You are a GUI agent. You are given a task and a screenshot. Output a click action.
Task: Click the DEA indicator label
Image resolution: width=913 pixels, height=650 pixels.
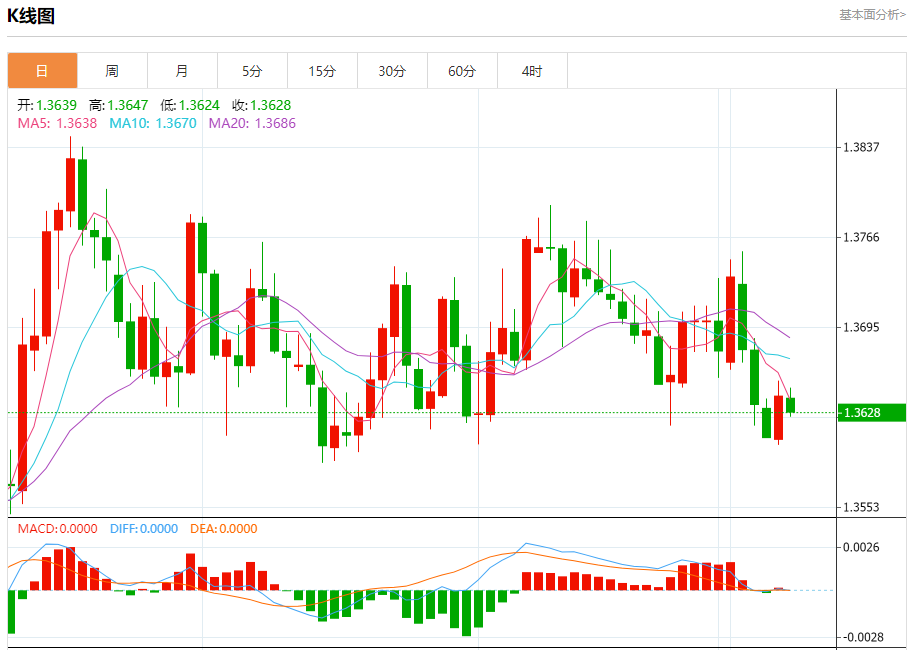[x=224, y=529]
